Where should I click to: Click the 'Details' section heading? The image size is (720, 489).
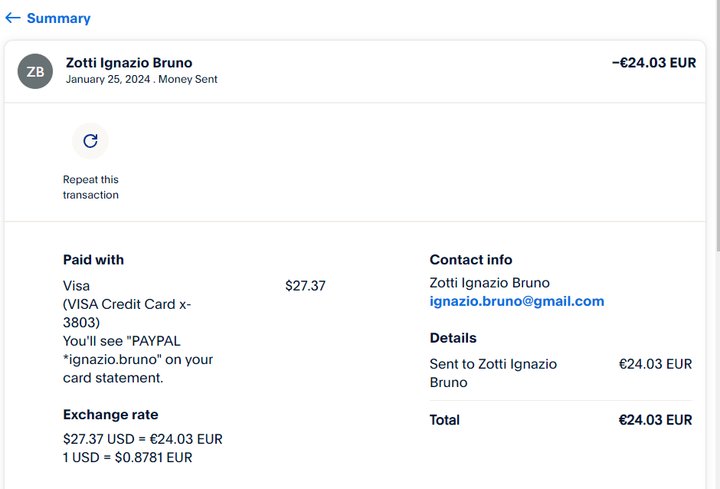pyautogui.click(x=453, y=338)
